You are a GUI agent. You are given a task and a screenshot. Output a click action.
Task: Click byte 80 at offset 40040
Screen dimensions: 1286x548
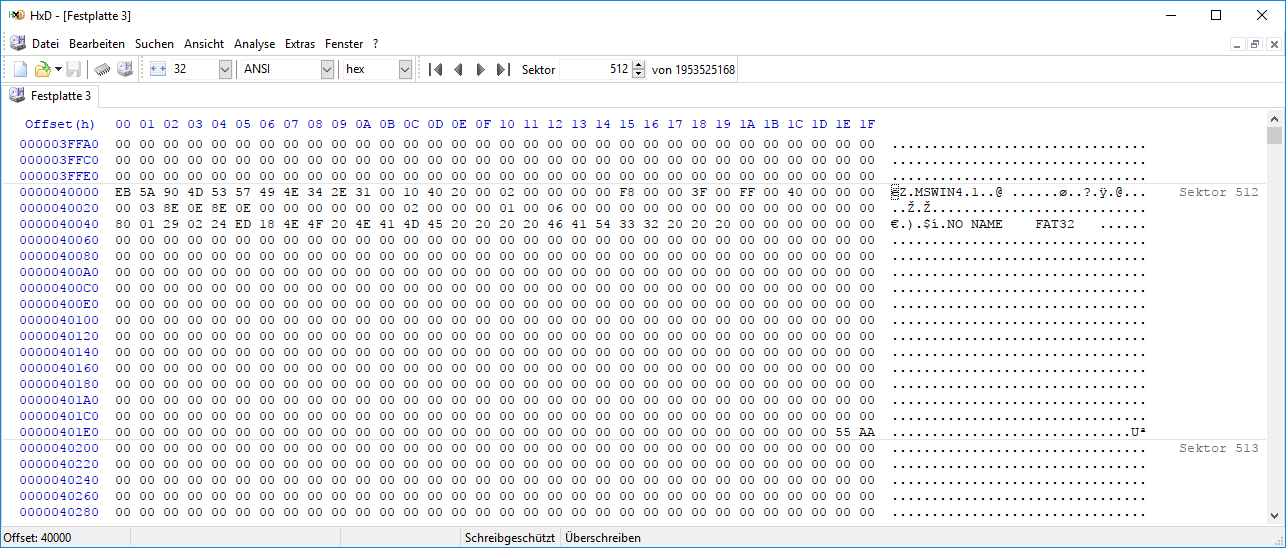pos(123,224)
